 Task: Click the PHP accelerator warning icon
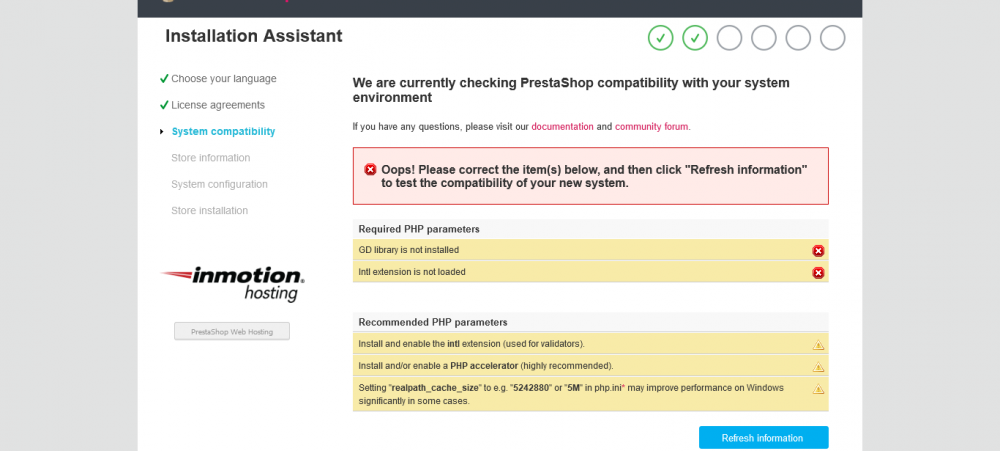[x=818, y=367]
